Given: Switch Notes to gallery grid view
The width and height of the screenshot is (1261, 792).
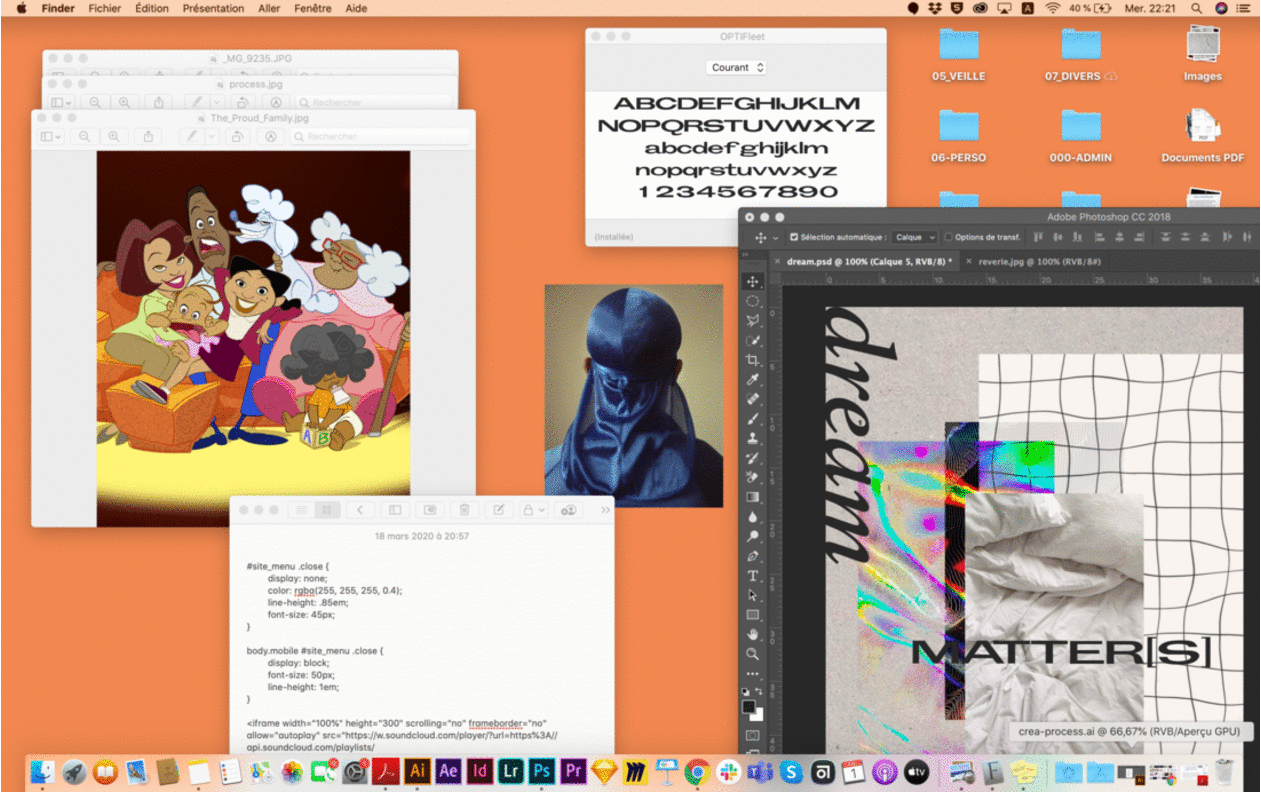Looking at the screenshot, I should (327, 510).
